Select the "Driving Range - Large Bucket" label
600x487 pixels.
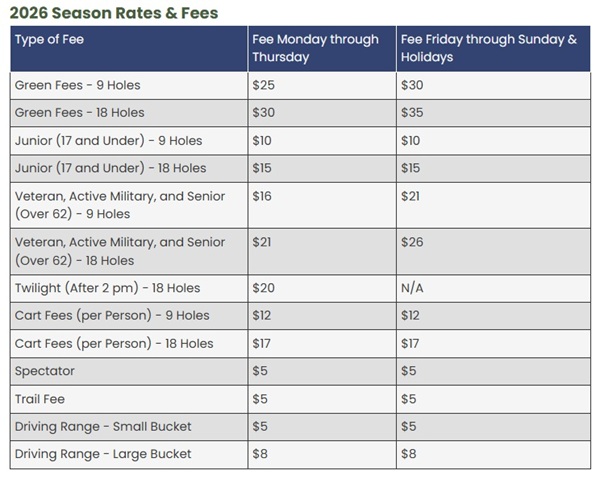pos(103,455)
